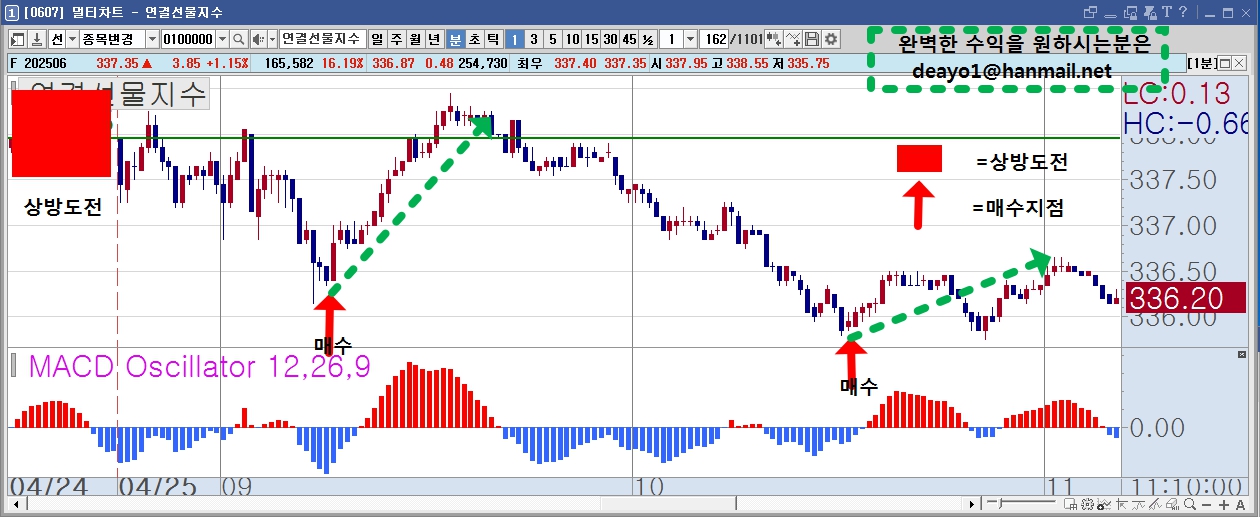Switch chart period to 초 (seconds)
This screenshot has height=517, width=1260.
coord(474,39)
